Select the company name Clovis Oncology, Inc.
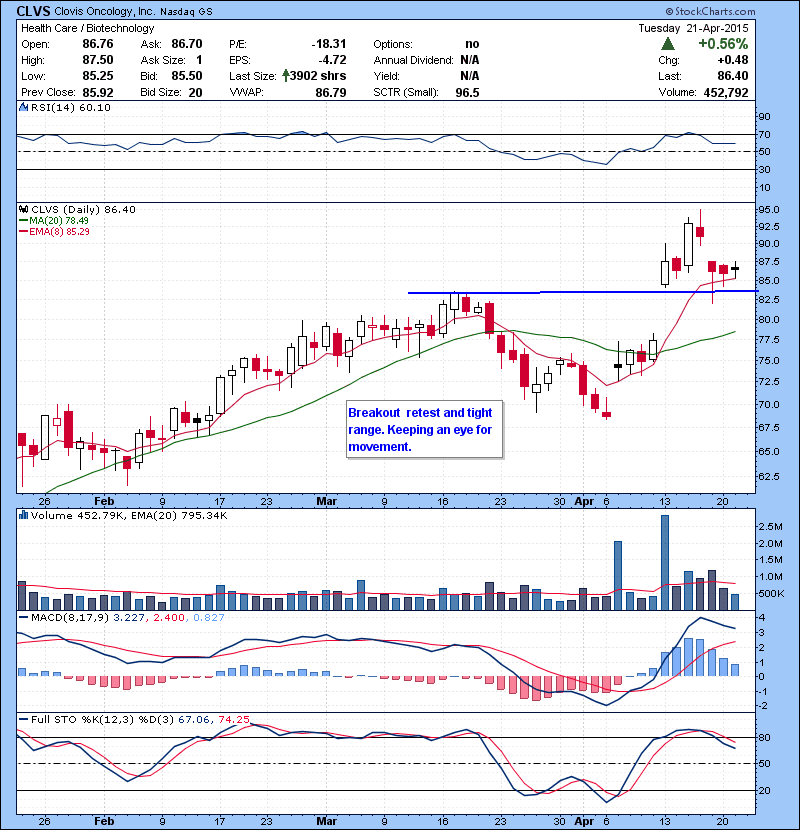 click(105, 11)
